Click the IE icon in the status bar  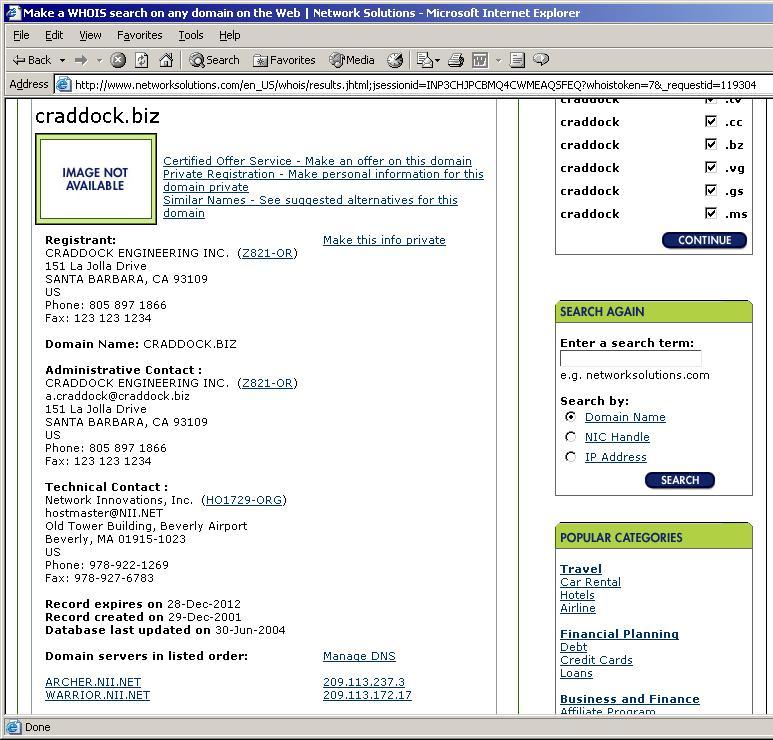[x=13, y=727]
